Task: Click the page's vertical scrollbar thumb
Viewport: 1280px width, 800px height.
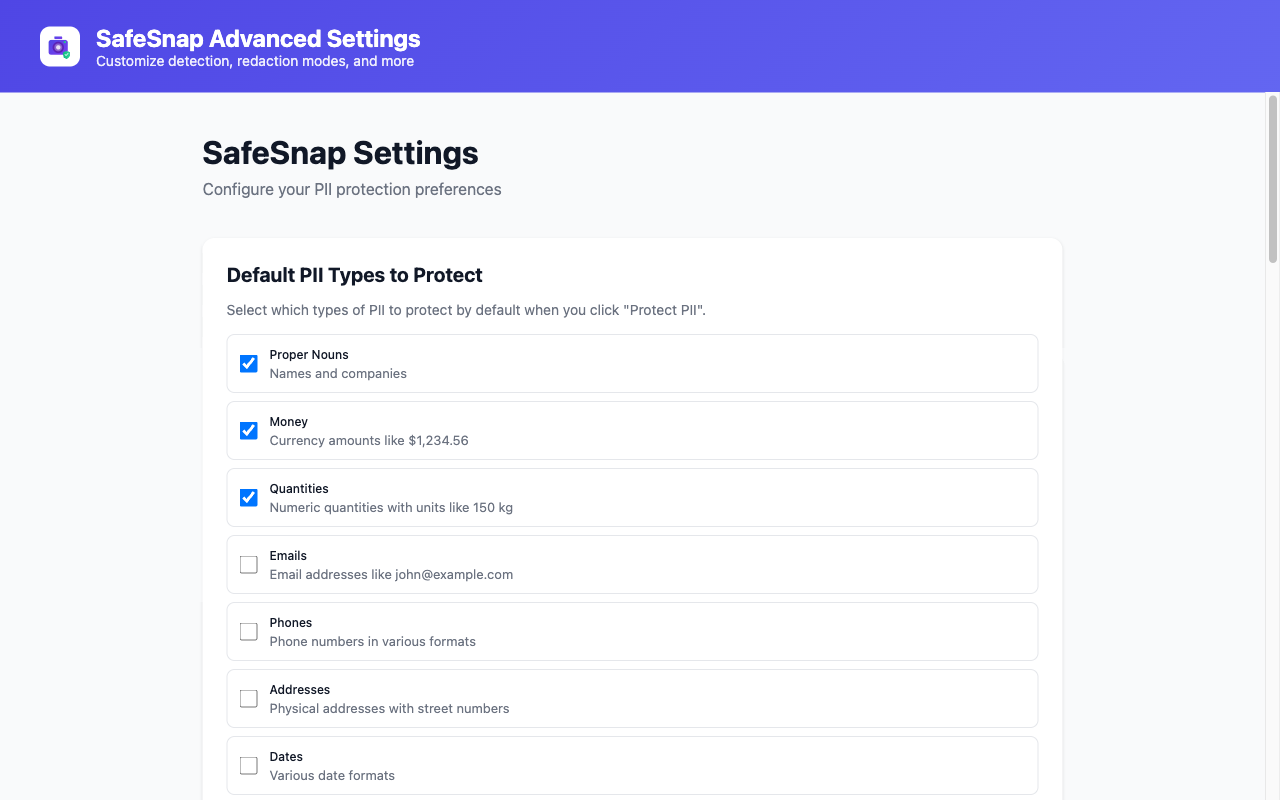Action: point(1273,178)
